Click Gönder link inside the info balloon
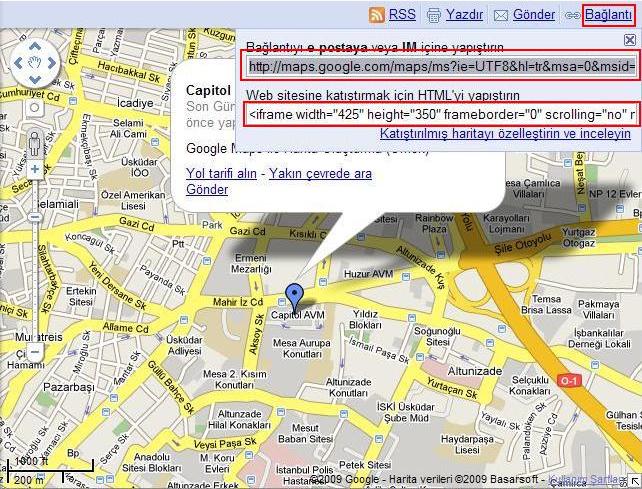The height and width of the screenshot is (489, 642). click(x=207, y=190)
